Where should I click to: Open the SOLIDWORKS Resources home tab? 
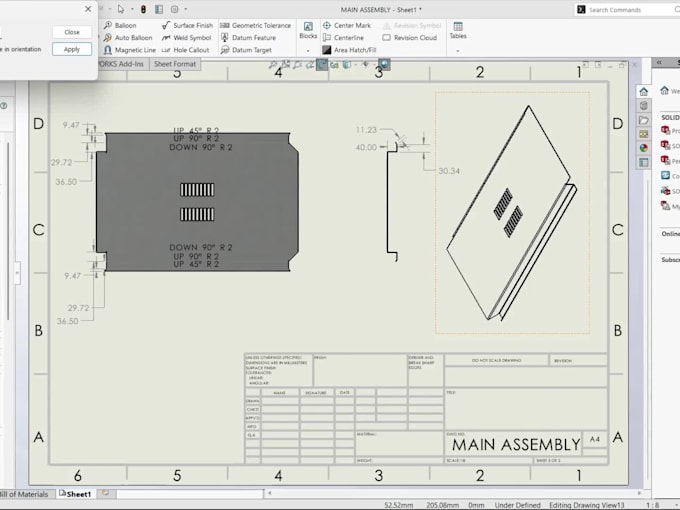pyautogui.click(x=644, y=92)
